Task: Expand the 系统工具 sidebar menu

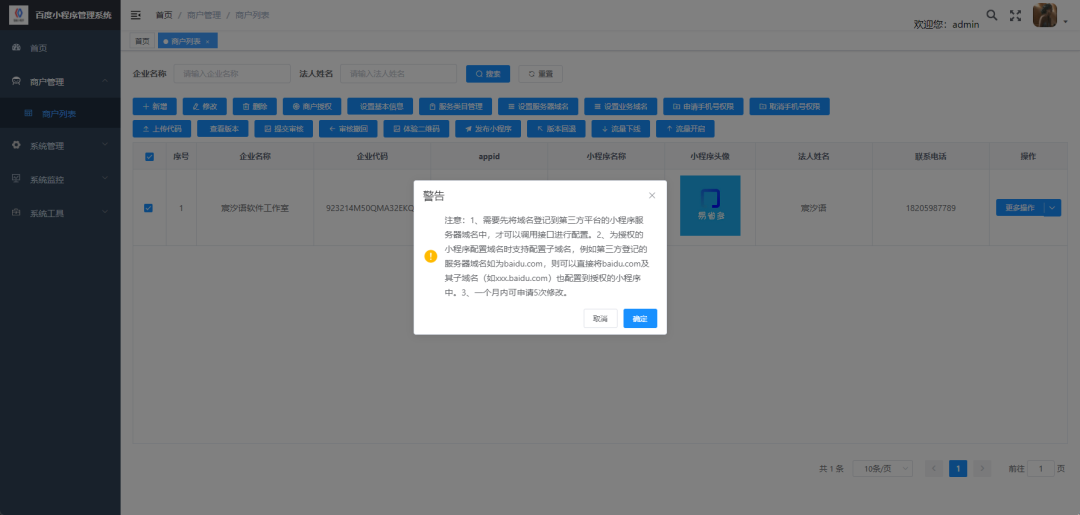Action: tap(60, 213)
